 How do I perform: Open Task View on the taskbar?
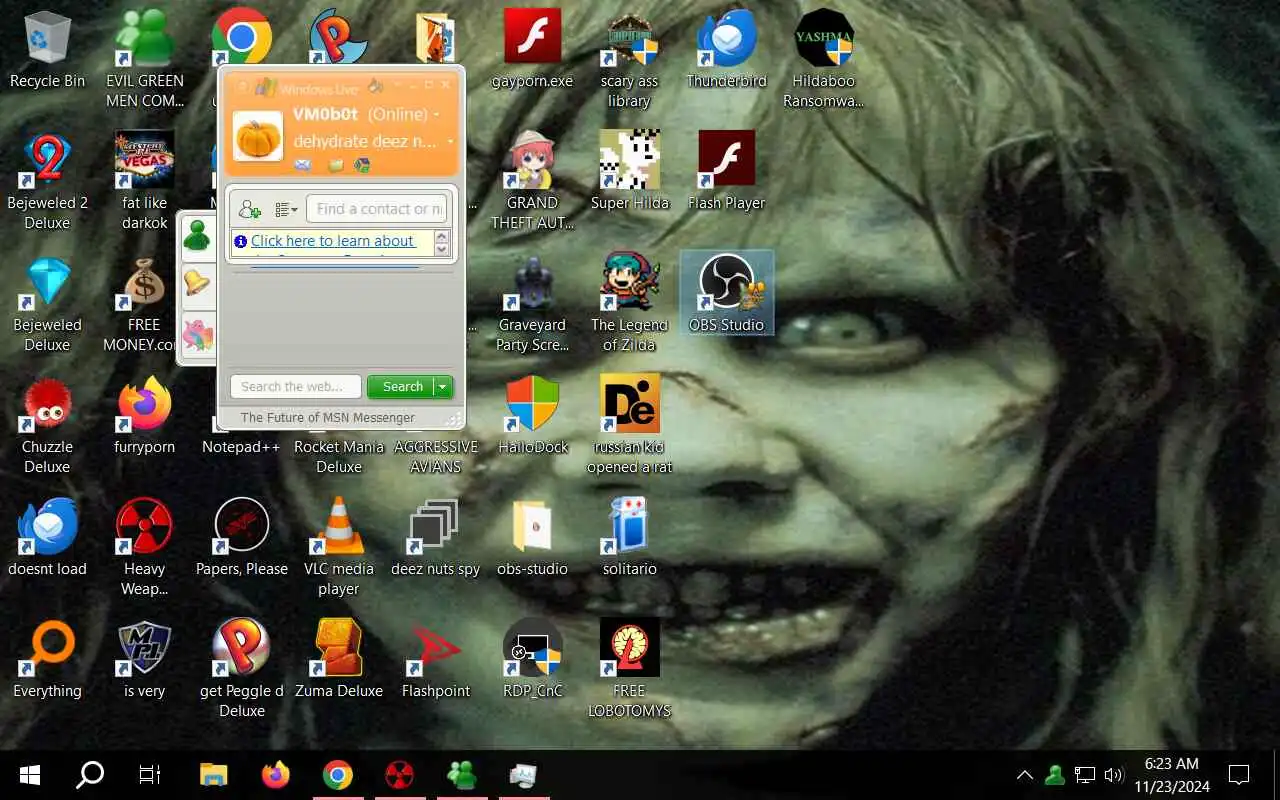tap(150, 774)
